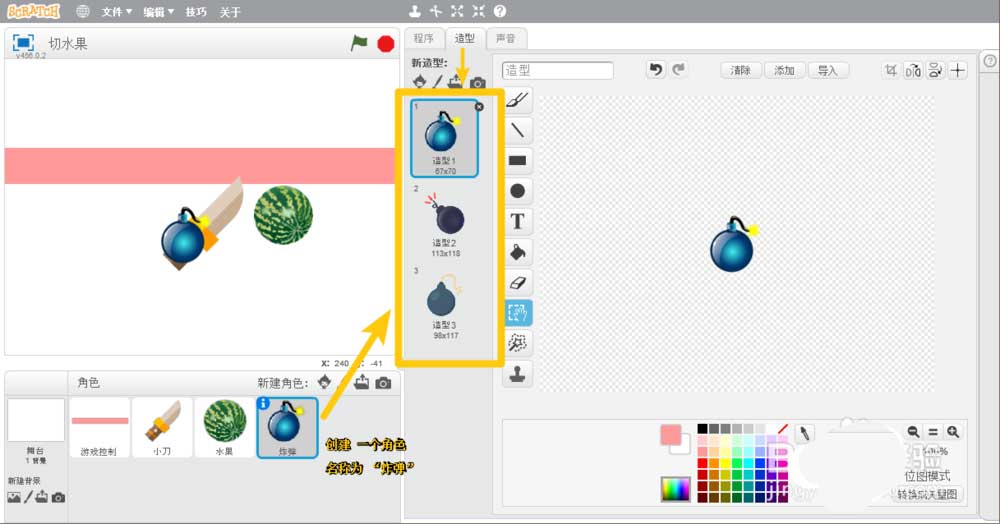Screen dimensions: 1000x524
Task: Flip costume up-down
Action: pyautogui.click(x=935, y=70)
